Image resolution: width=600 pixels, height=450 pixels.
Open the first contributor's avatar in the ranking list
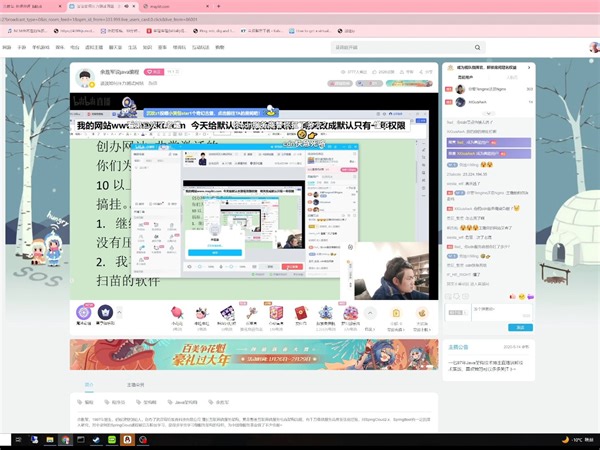[460, 89]
